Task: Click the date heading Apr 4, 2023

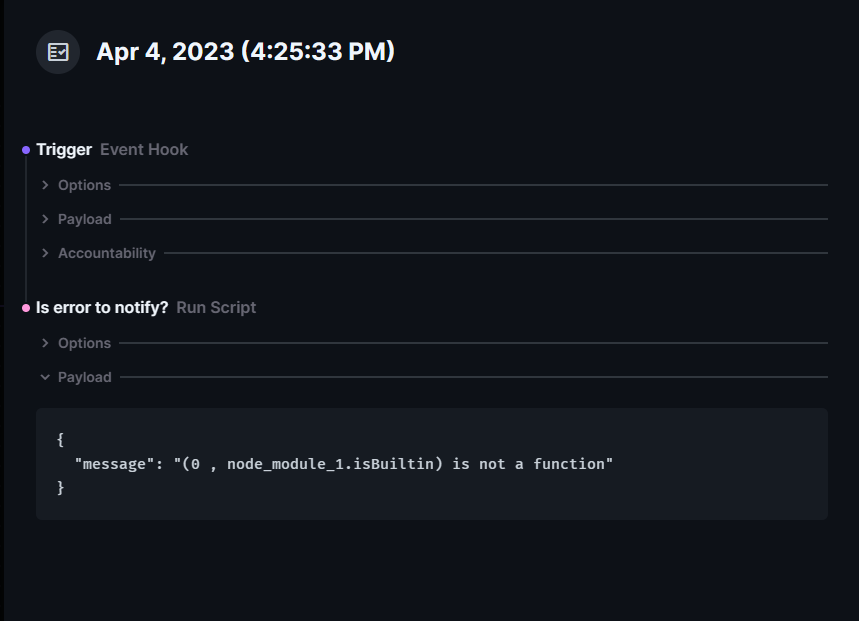Action: [245, 51]
